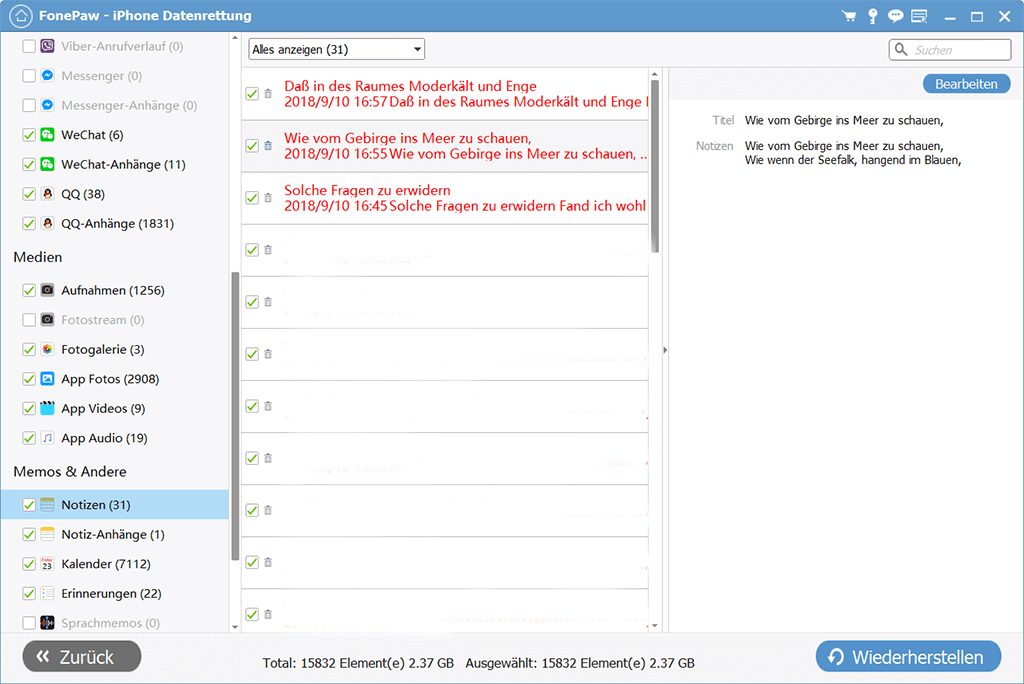Viewport: 1024px width, 684px height.
Task: Uncheck the App Fotos (2908) checkbox
Action: [29, 378]
